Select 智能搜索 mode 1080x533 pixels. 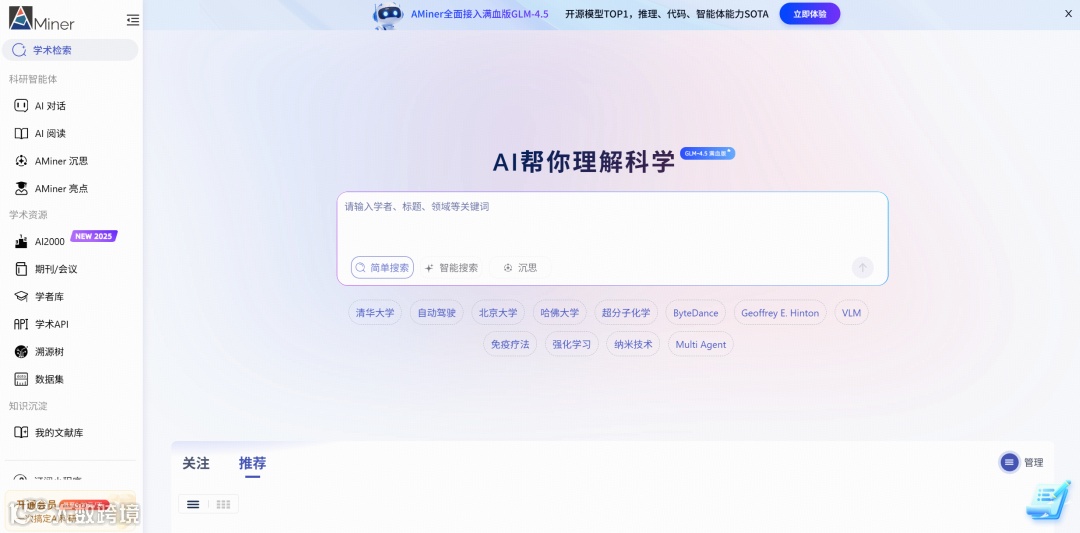point(451,268)
